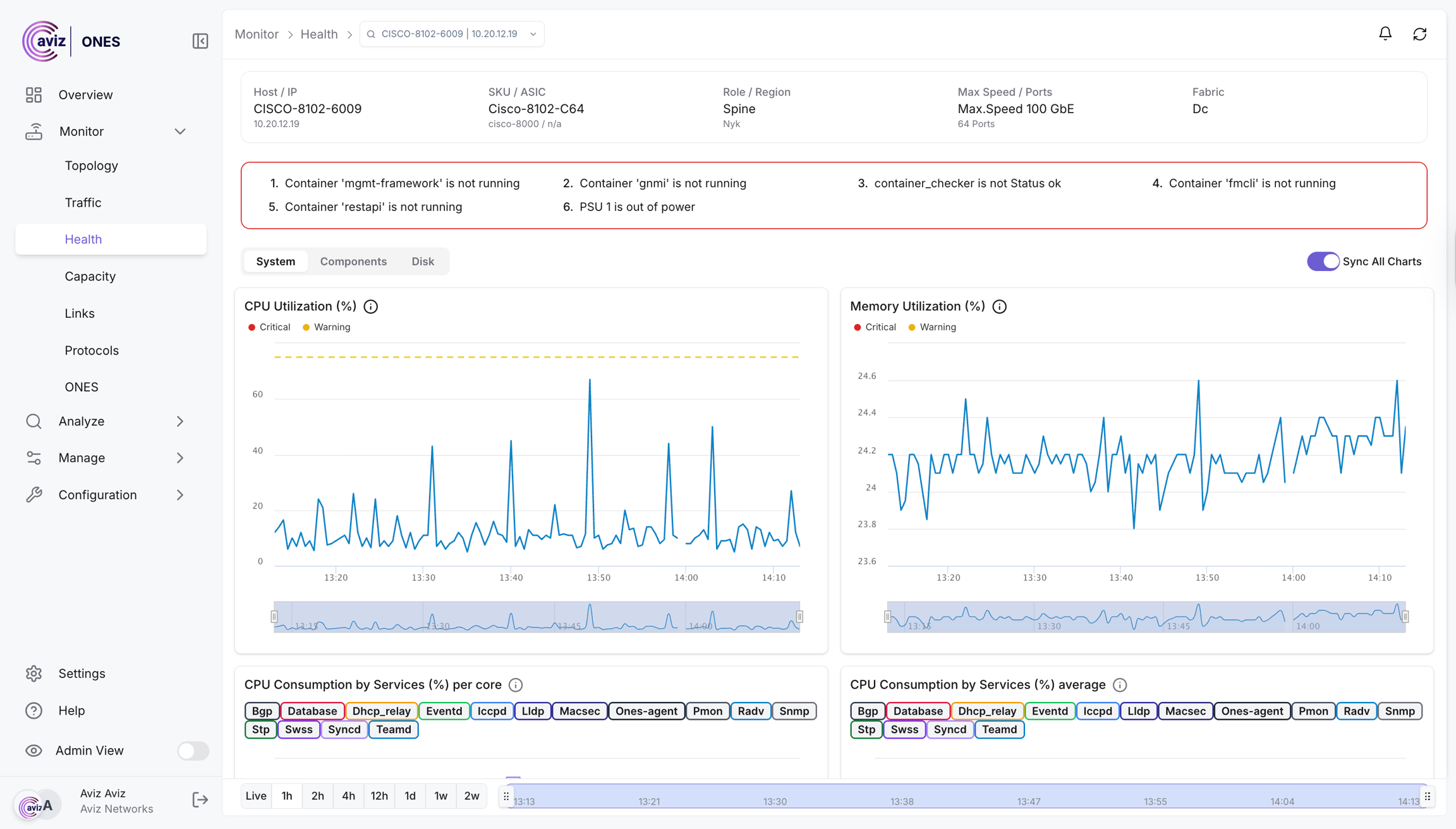Open Settings gear in sidebar

point(34,674)
